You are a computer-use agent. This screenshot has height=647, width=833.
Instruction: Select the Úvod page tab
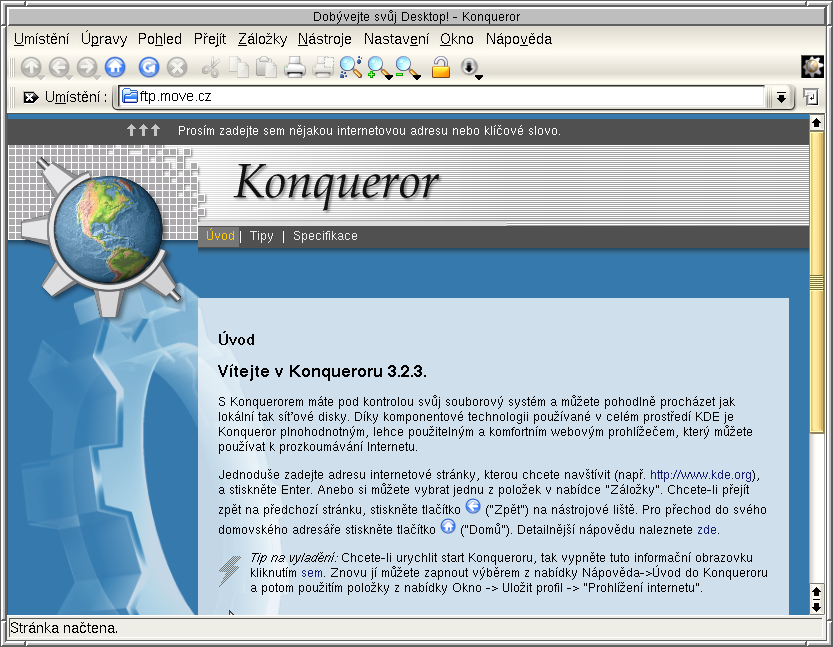tap(220, 236)
